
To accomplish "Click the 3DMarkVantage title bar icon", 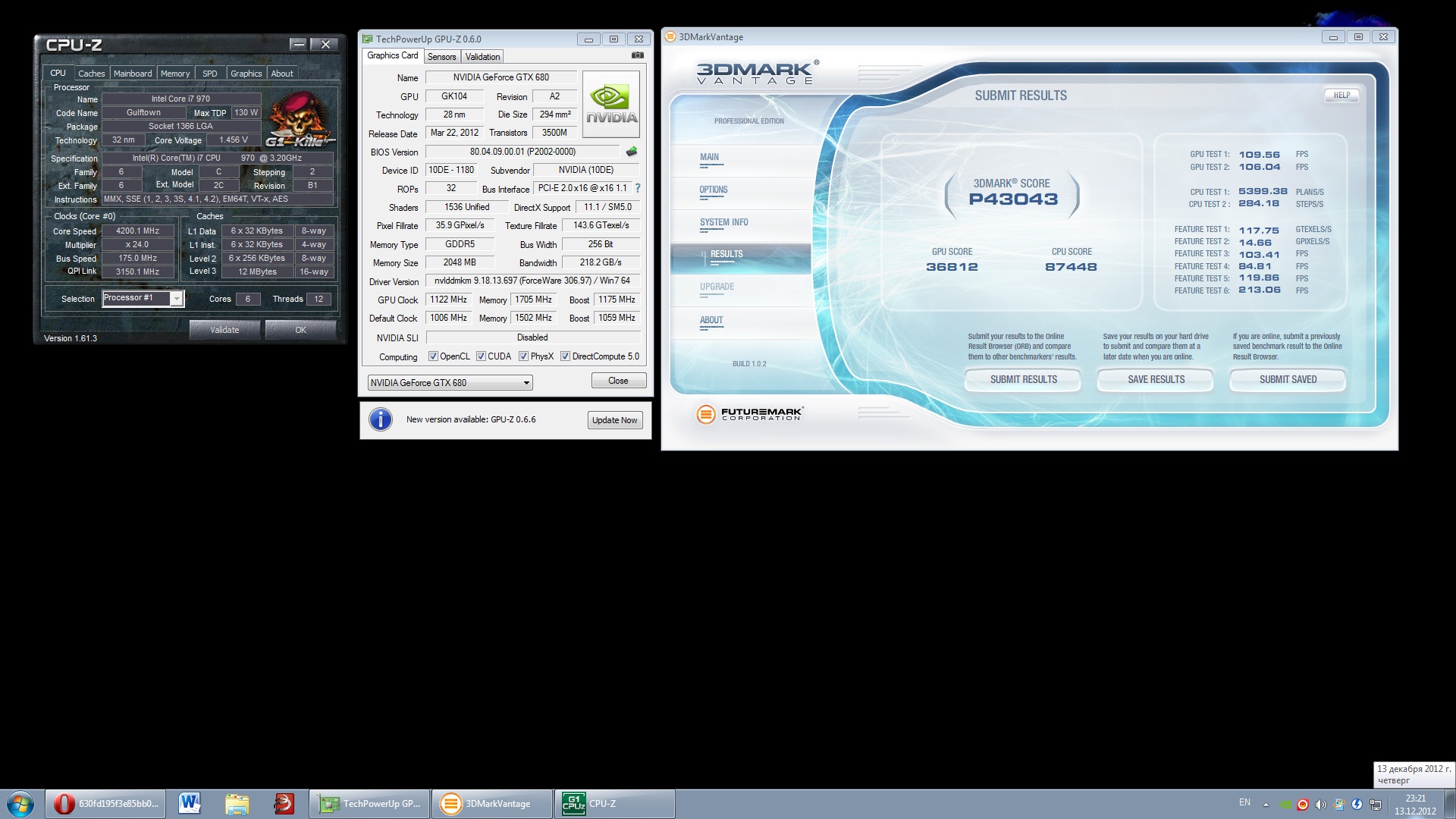I will [670, 37].
